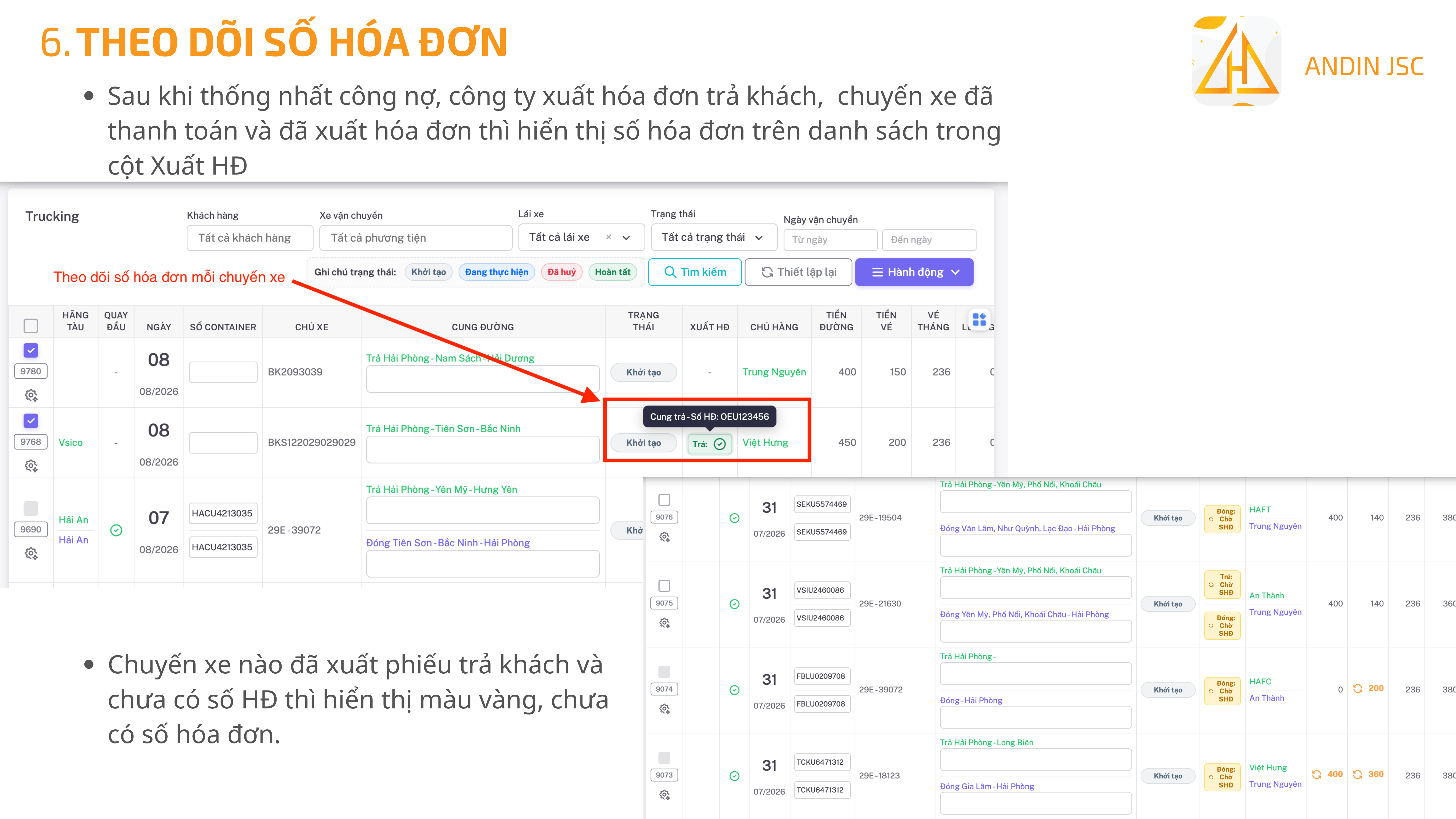Click the container number input in row 9780
The width and height of the screenshot is (1456, 819).
223,373
